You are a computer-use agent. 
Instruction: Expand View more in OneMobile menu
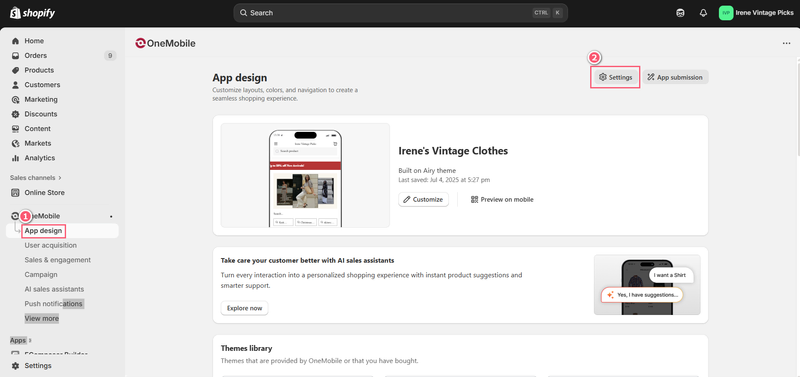pyautogui.click(x=42, y=318)
